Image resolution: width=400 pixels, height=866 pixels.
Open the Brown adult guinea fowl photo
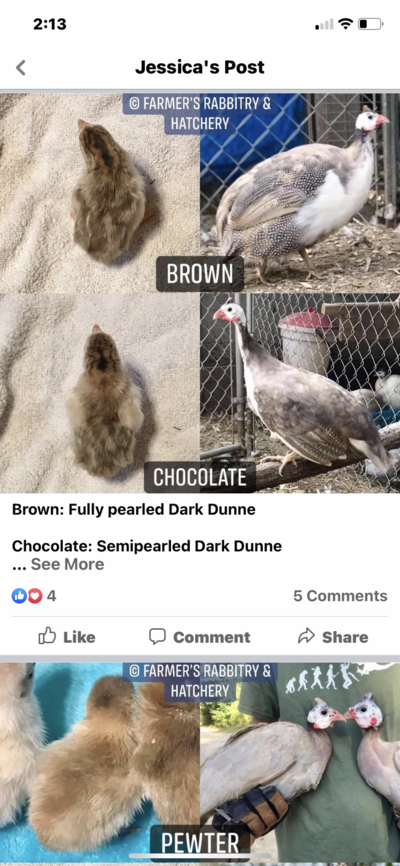click(300, 192)
